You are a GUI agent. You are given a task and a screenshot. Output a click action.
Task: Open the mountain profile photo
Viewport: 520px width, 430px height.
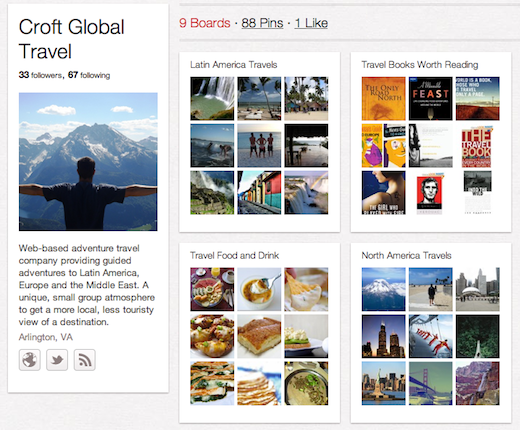coord(88,162)
